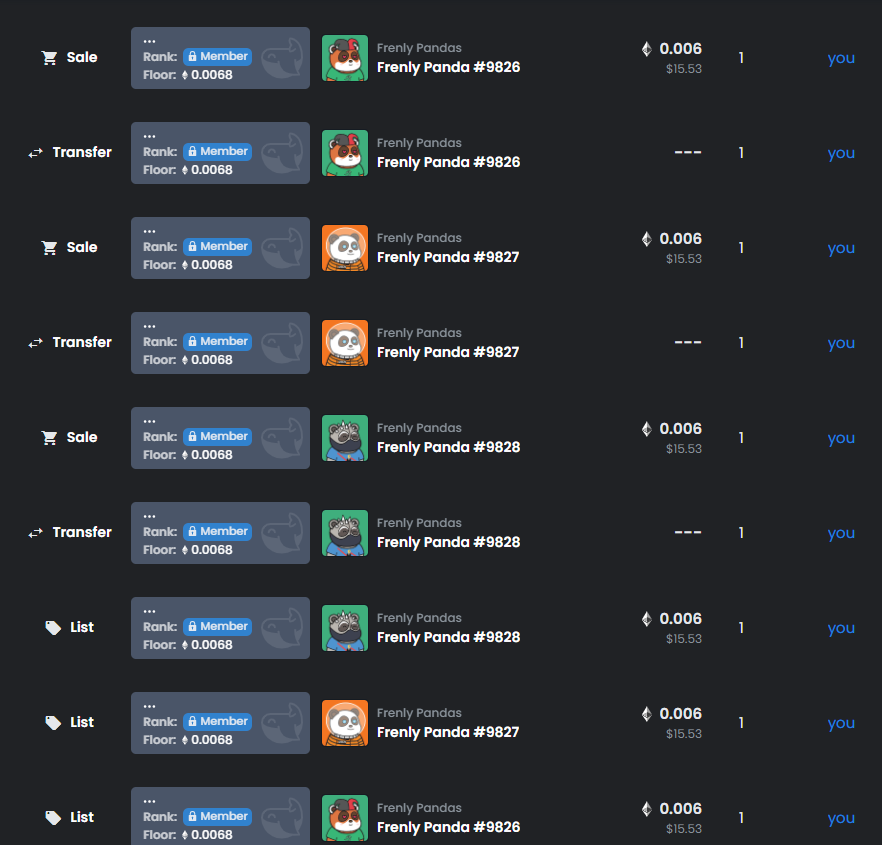This screenshot has width=882, height=845.
Task: Click the transfer arrows icon in Transfer row for Panda #9828
Action: pyautogui.click(x=35, y=533)
